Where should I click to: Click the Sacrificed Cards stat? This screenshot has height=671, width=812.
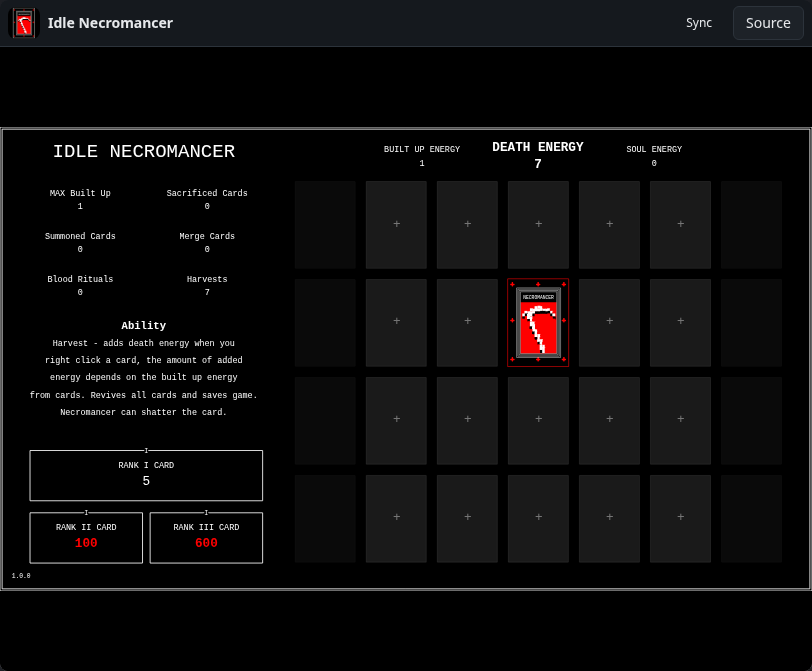(207, 199)
